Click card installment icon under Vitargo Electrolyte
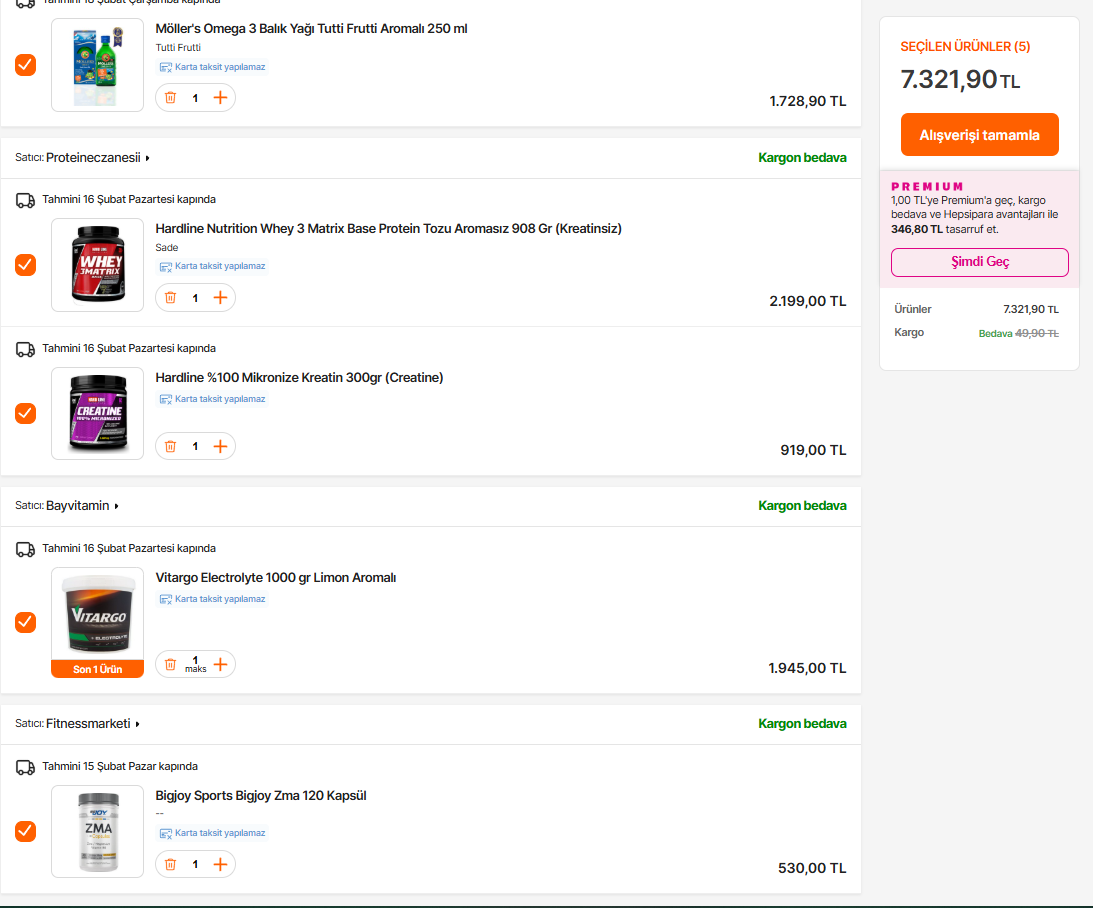The height and width of the screenshot is (908, 1093). [x=165, y=599]
